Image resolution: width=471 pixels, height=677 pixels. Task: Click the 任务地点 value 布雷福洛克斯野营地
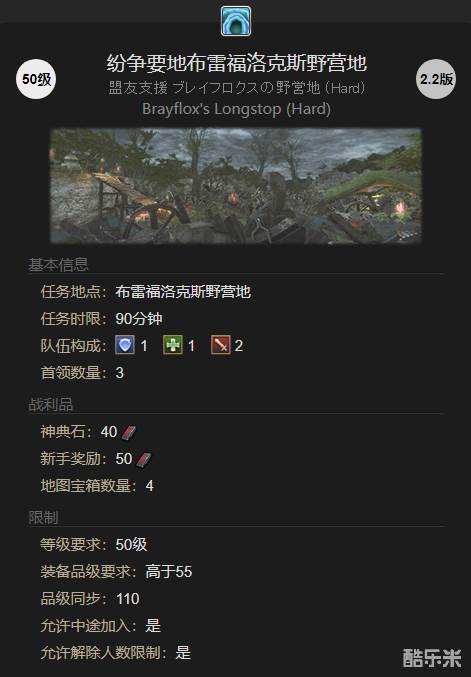tap(183, 291)
